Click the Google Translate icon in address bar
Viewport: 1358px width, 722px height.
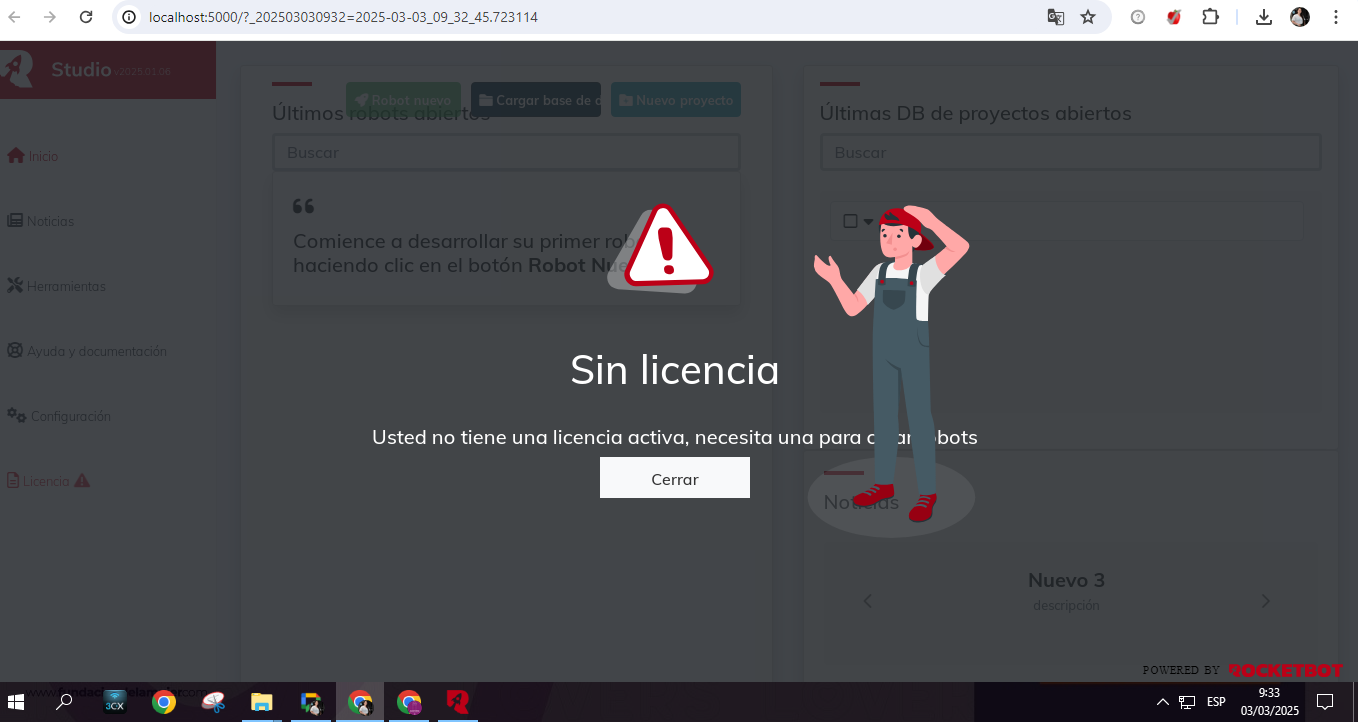[1055, 17]
